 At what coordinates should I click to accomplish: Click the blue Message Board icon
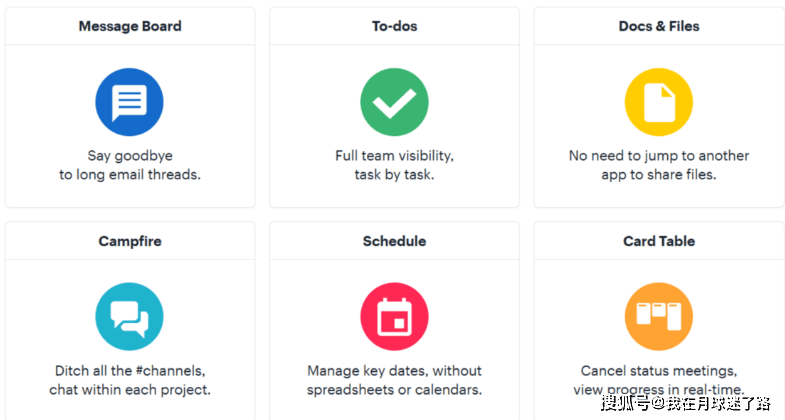[x=129, y=102]
